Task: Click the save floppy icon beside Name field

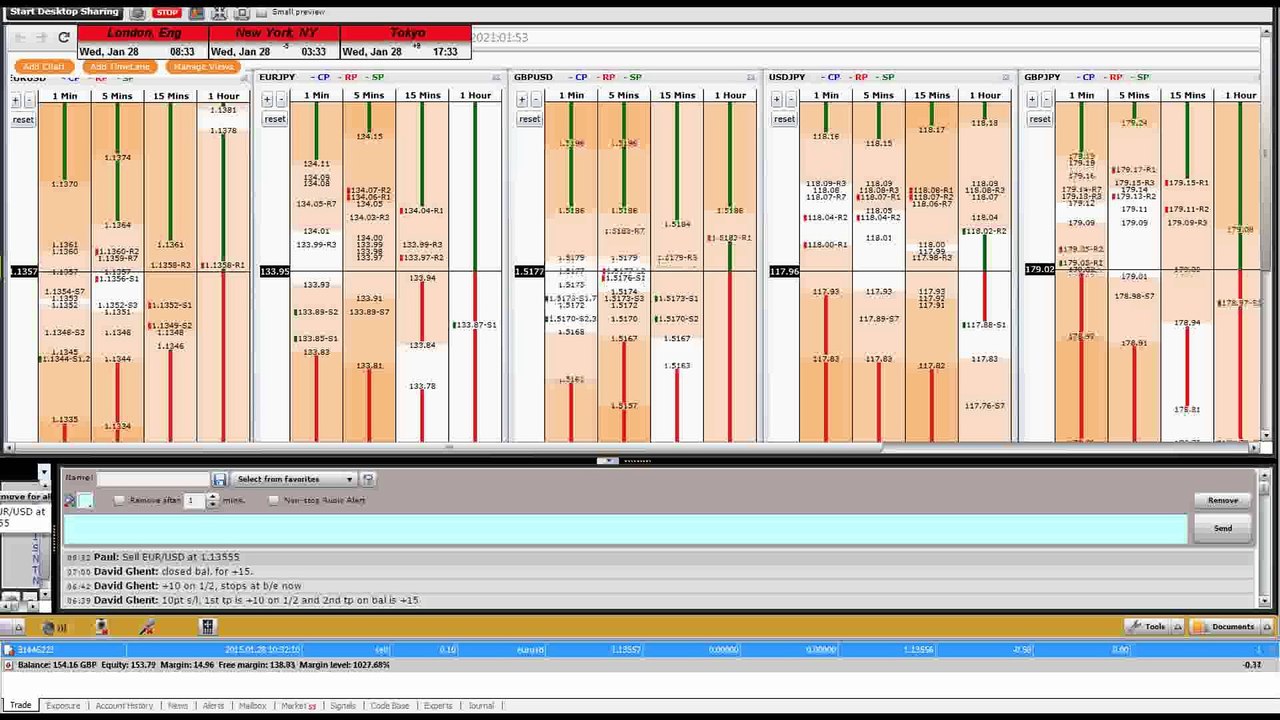Action: pyautogui.click(x=219, y=480)
